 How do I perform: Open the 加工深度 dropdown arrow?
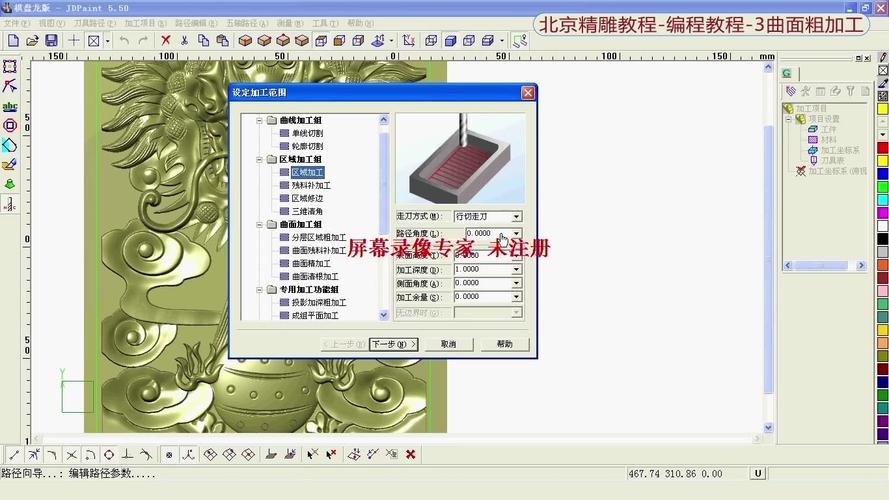(517, 269)
